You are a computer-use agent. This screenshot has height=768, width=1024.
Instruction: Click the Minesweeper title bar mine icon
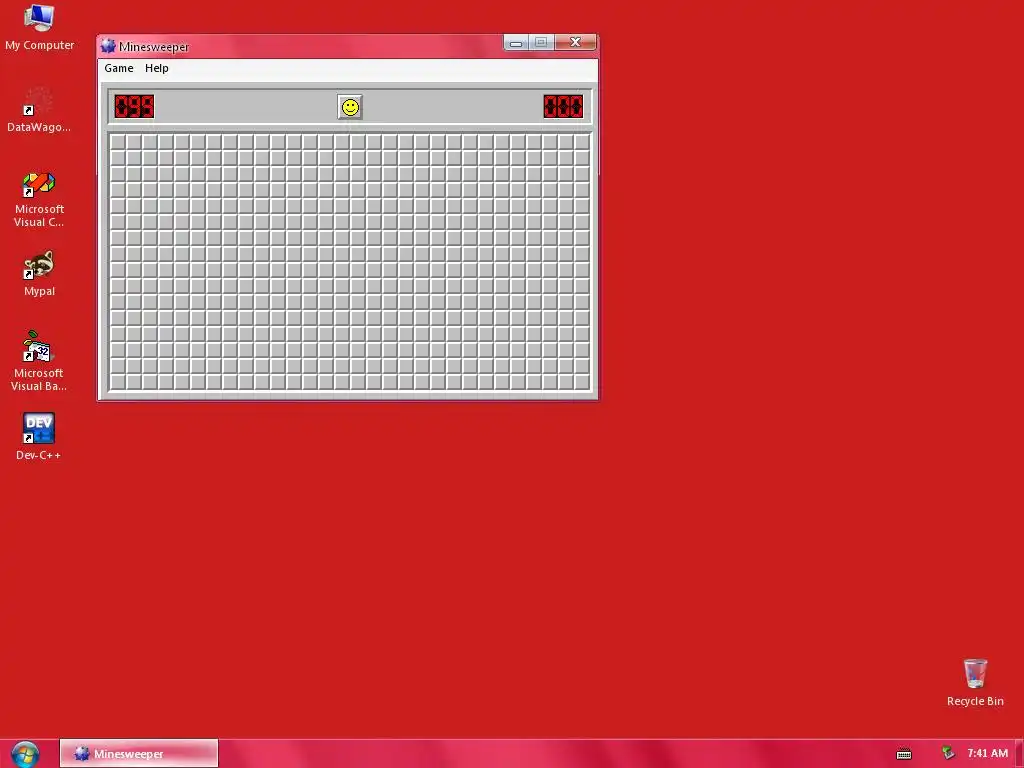[108, 46]
